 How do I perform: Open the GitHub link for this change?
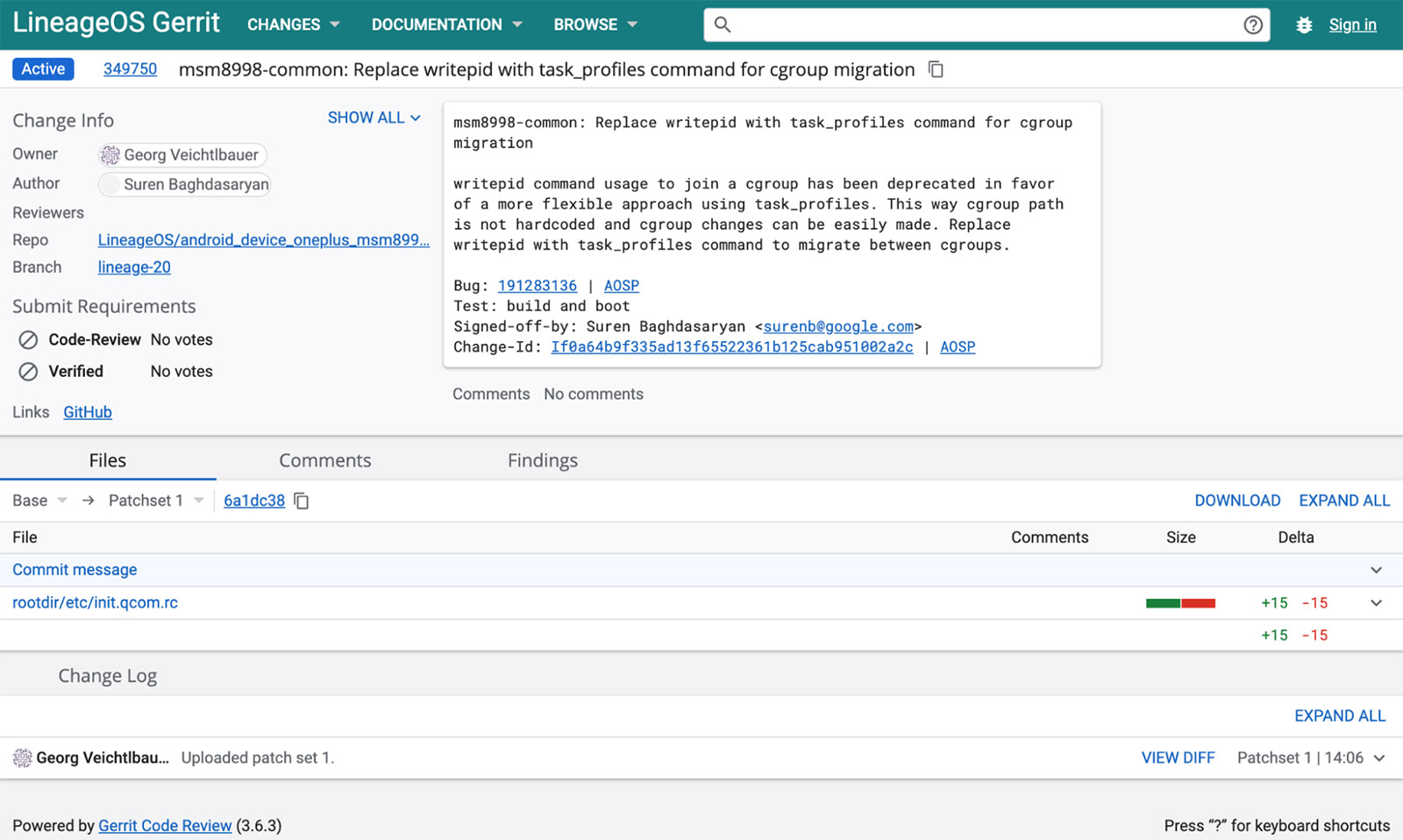[x=87, y=411]
